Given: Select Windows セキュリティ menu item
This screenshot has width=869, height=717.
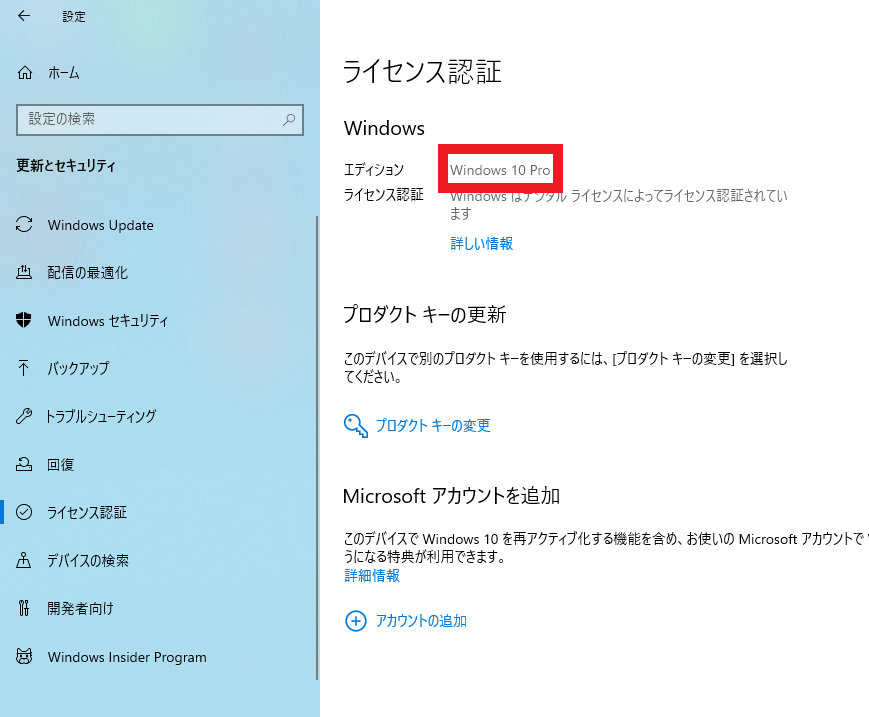Looking at the screenshot, I should [x=108, y=321].
